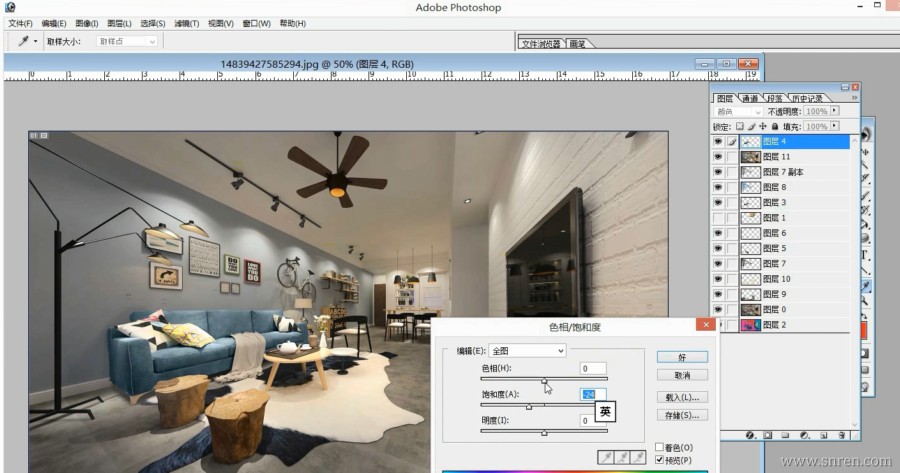This screenshot has width=900, height=473.
Task: Click the add layer mask icon in the Layers panel
Action: coord(767,436)
